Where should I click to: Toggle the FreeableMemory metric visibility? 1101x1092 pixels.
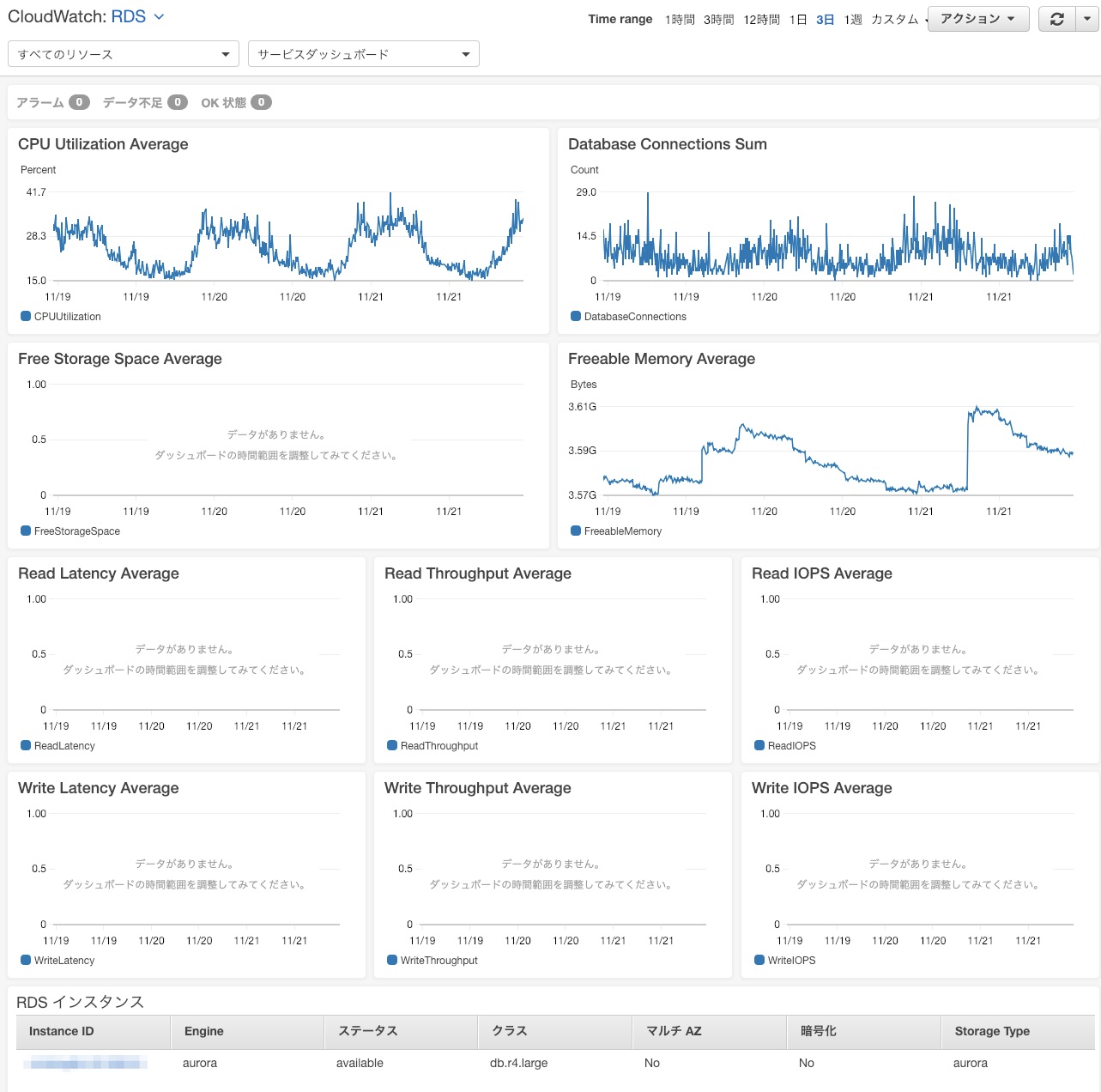(x=575, y=531)
